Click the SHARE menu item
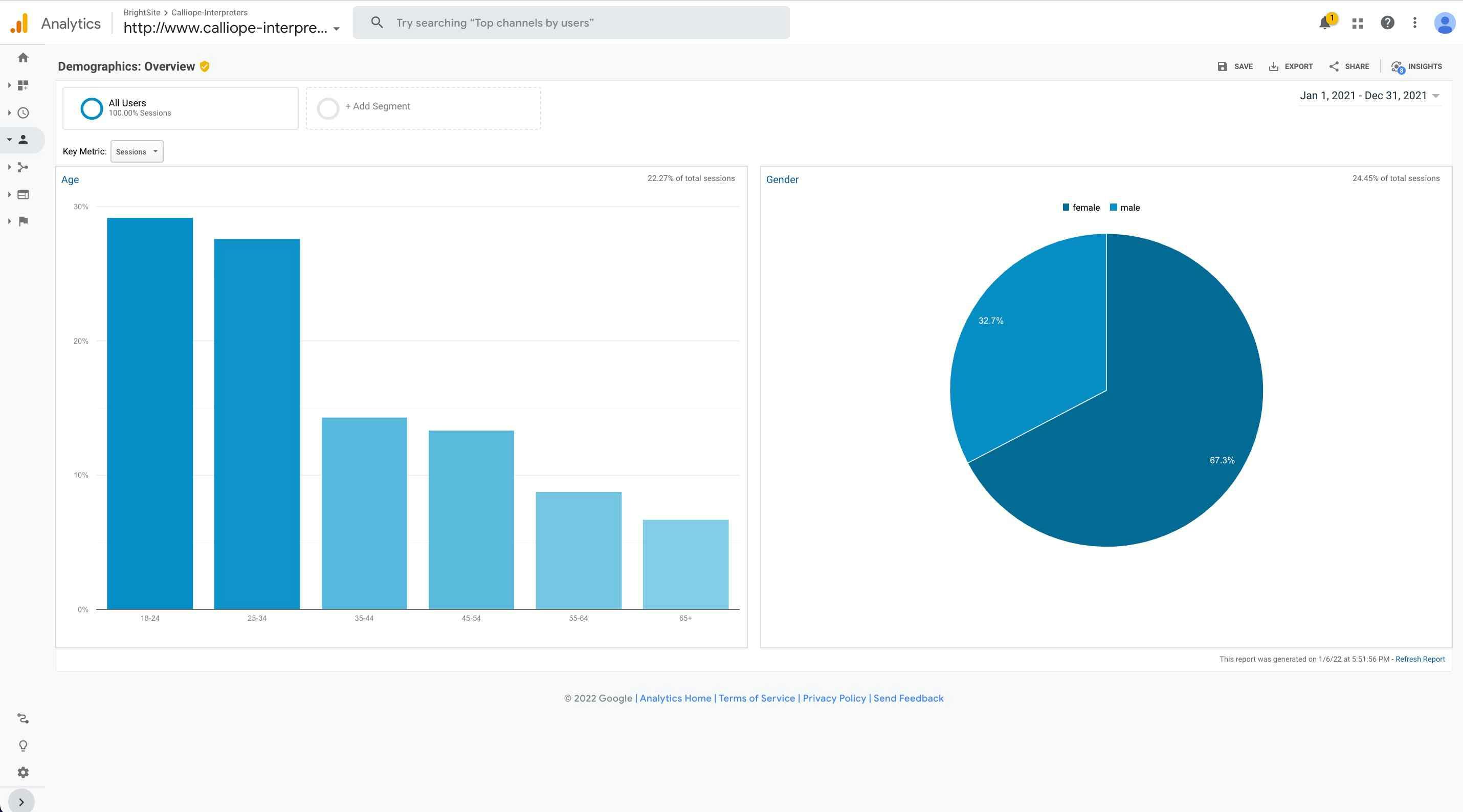Screen dimensions: 1463x812 [x=1349, y=66]
